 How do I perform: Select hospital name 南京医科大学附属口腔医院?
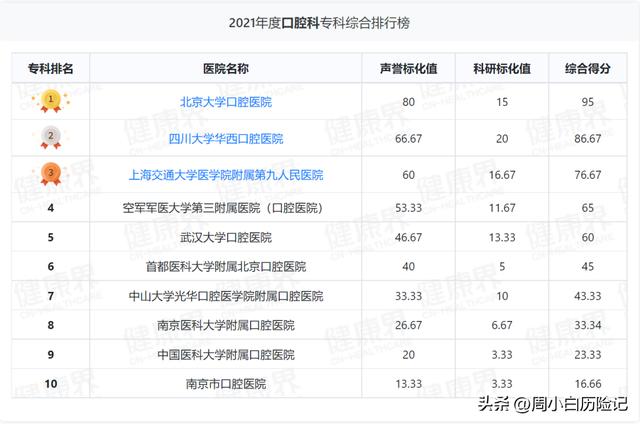click(x=226, y=325)
